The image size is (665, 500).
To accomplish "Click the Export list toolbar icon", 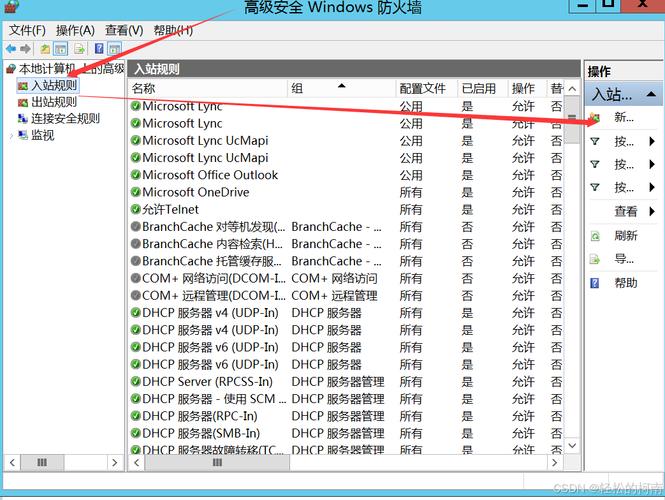I will 79,49.
